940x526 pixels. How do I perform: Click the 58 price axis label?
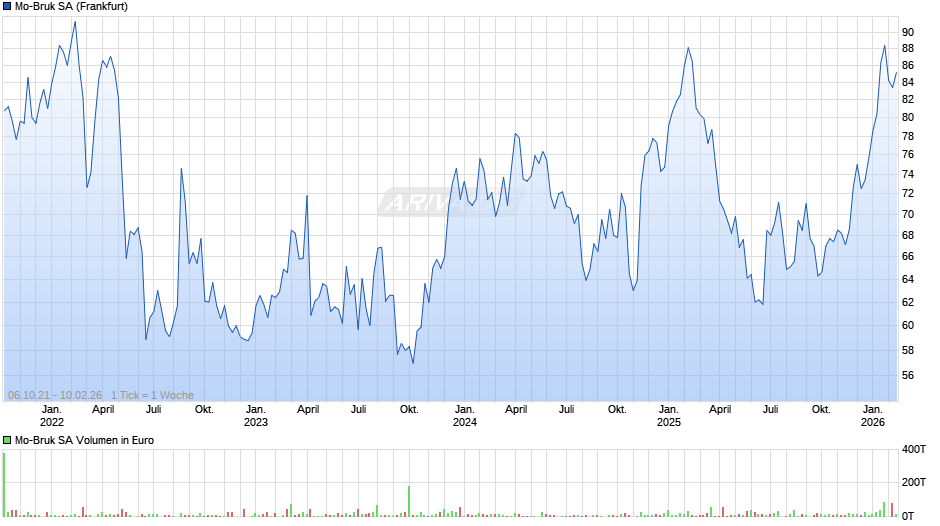908,350
